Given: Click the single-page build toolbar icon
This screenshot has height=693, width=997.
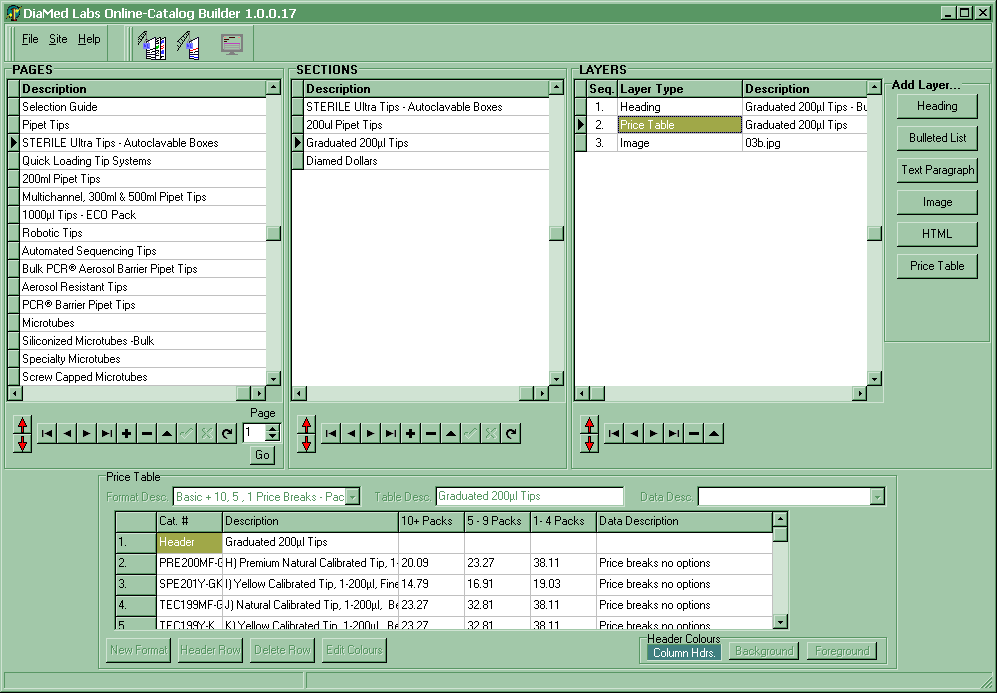Looking at the screenshot, I should tap(188, 45).
